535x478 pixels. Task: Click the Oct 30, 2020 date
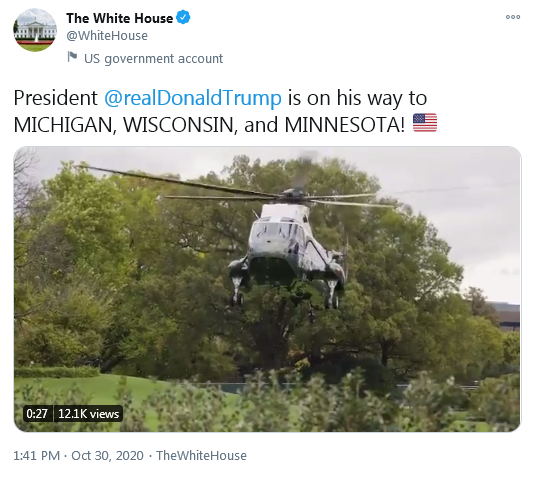[107, 456]
